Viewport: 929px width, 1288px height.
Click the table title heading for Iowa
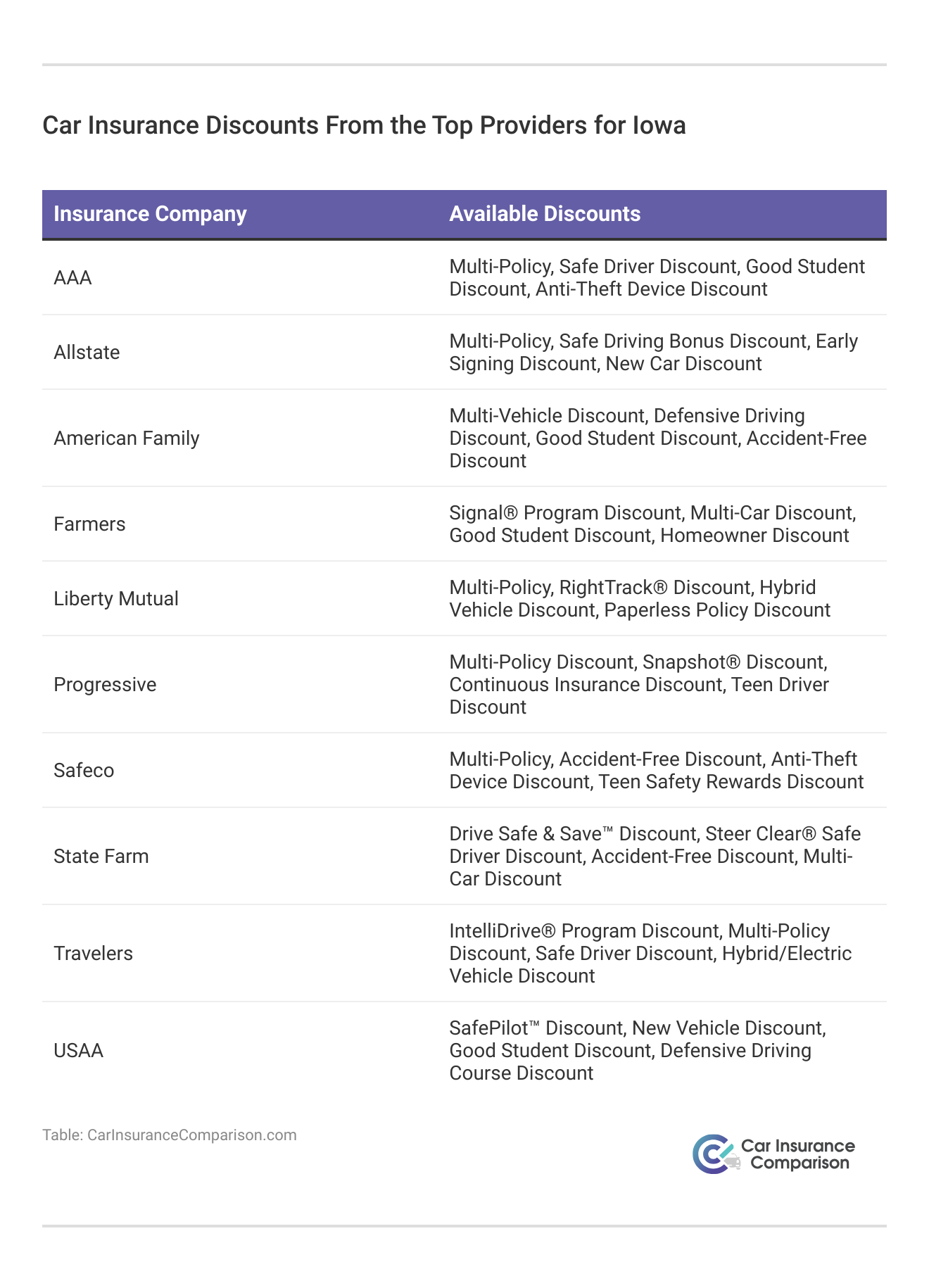[364, 125]
